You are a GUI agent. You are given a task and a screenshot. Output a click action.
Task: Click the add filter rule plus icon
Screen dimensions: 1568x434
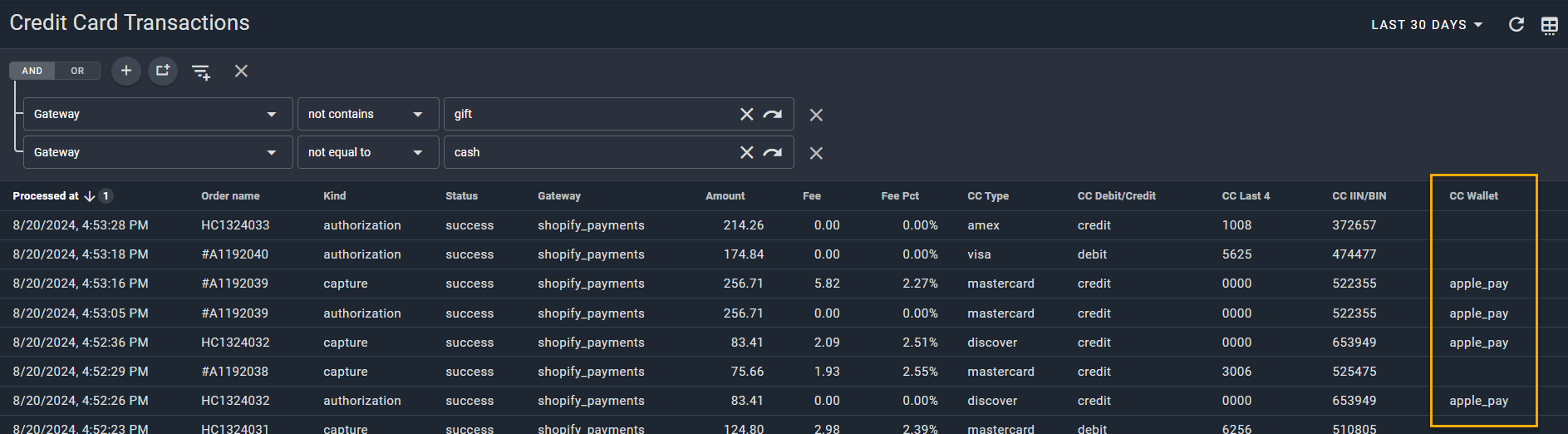click(126, 71)
